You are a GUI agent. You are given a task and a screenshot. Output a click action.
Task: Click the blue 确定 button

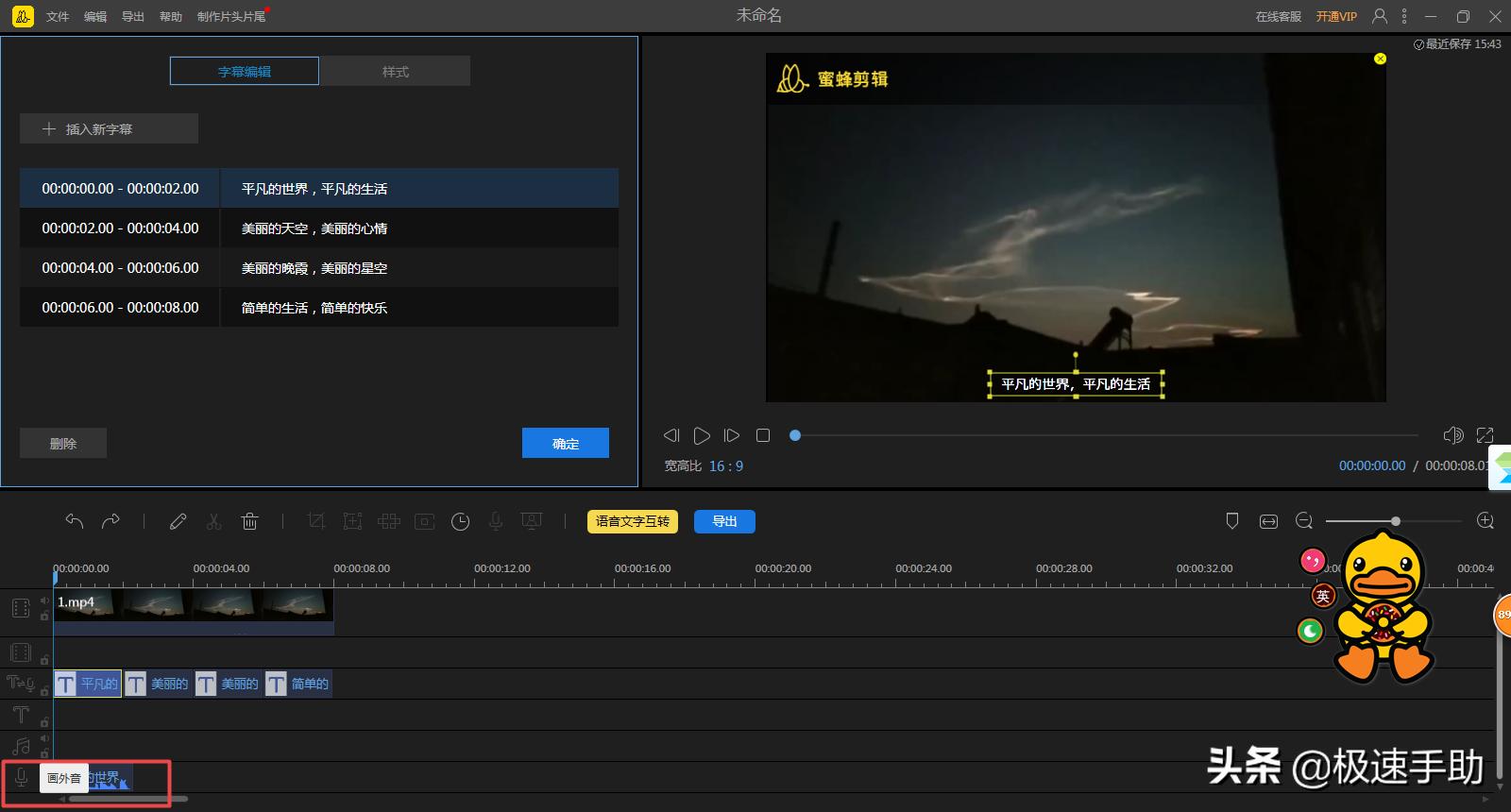coord(565,444)
